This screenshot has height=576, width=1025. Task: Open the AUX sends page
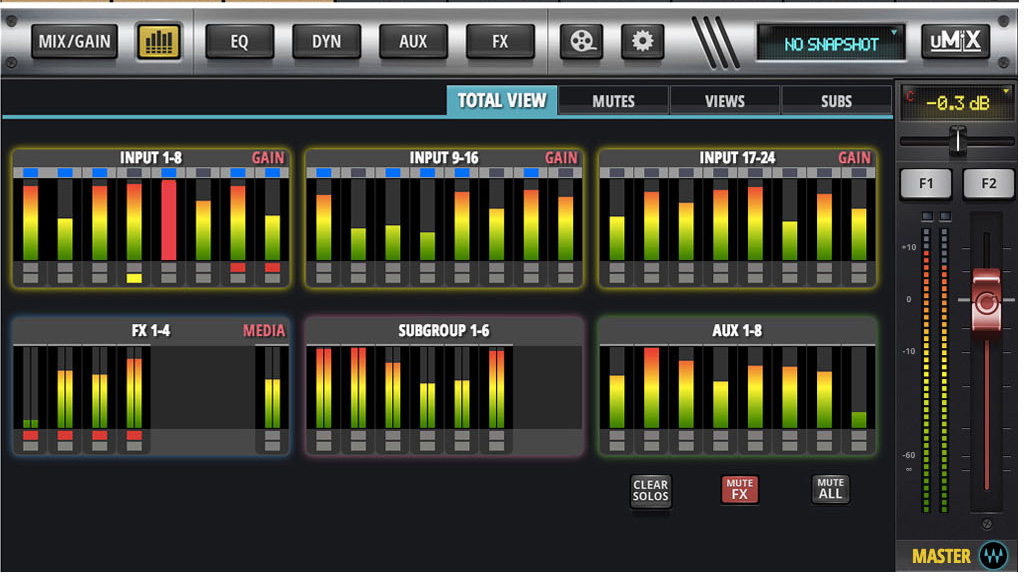pos(413,42)
